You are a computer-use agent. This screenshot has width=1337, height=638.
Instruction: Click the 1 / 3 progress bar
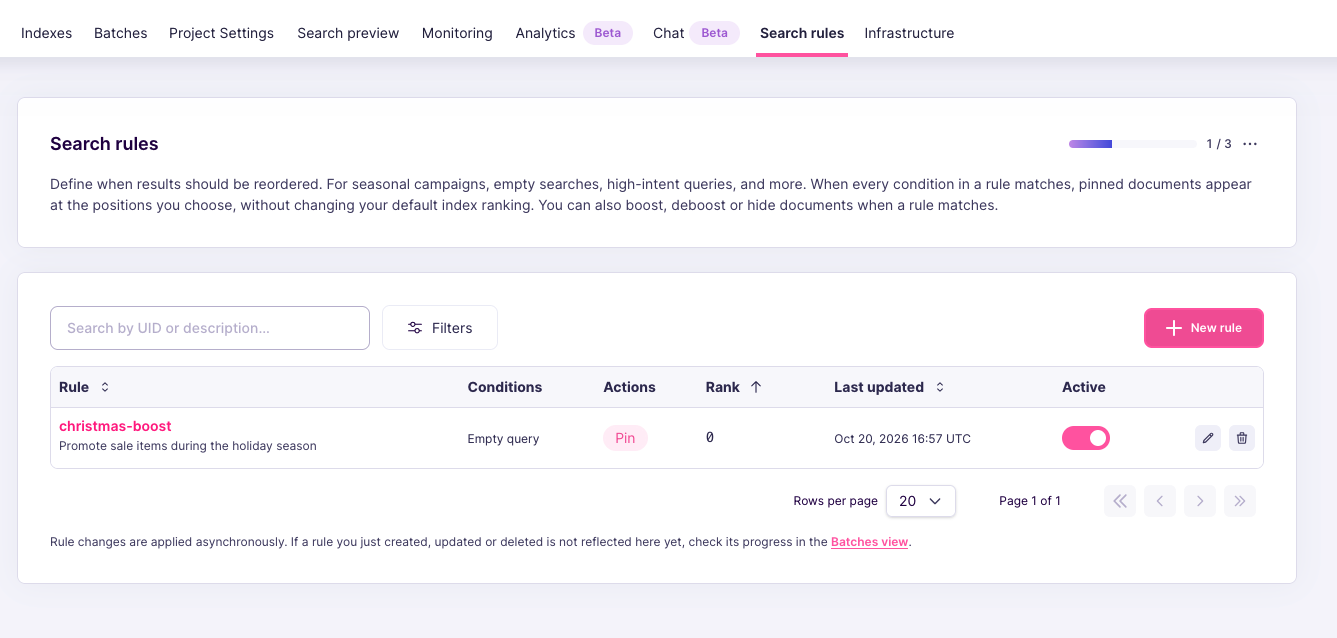click(1132, 144)
